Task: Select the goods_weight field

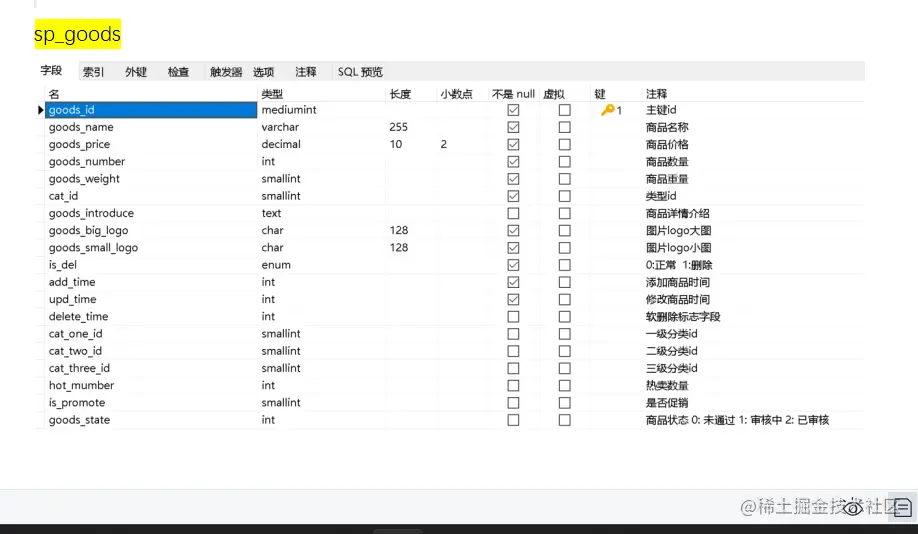Action: [x=84, y=179]
